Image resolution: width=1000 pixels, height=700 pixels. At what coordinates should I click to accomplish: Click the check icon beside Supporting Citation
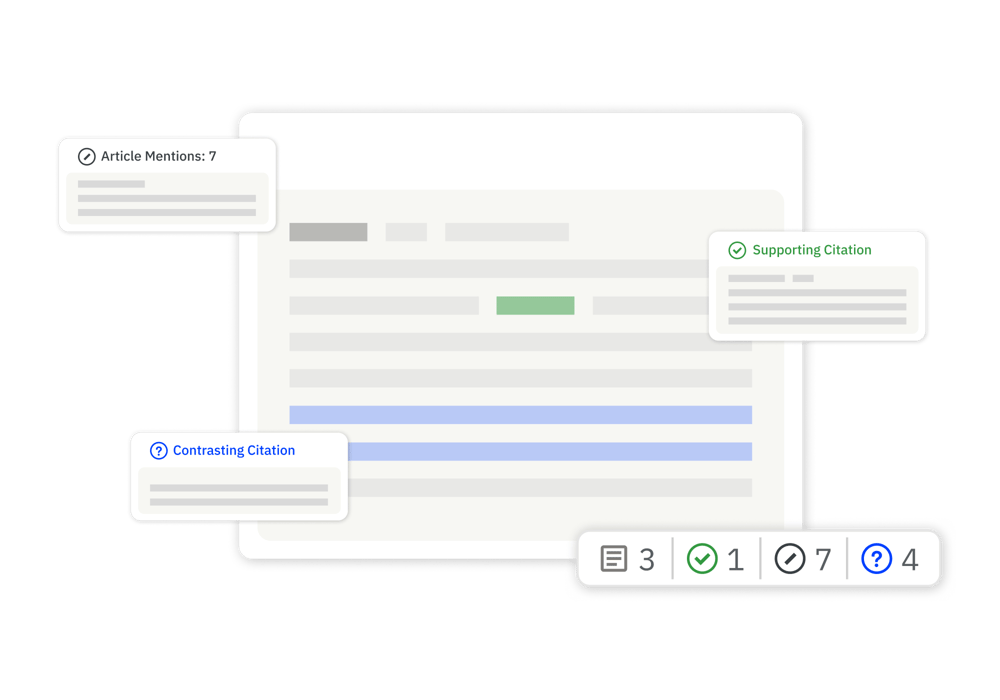click(737, 250)
